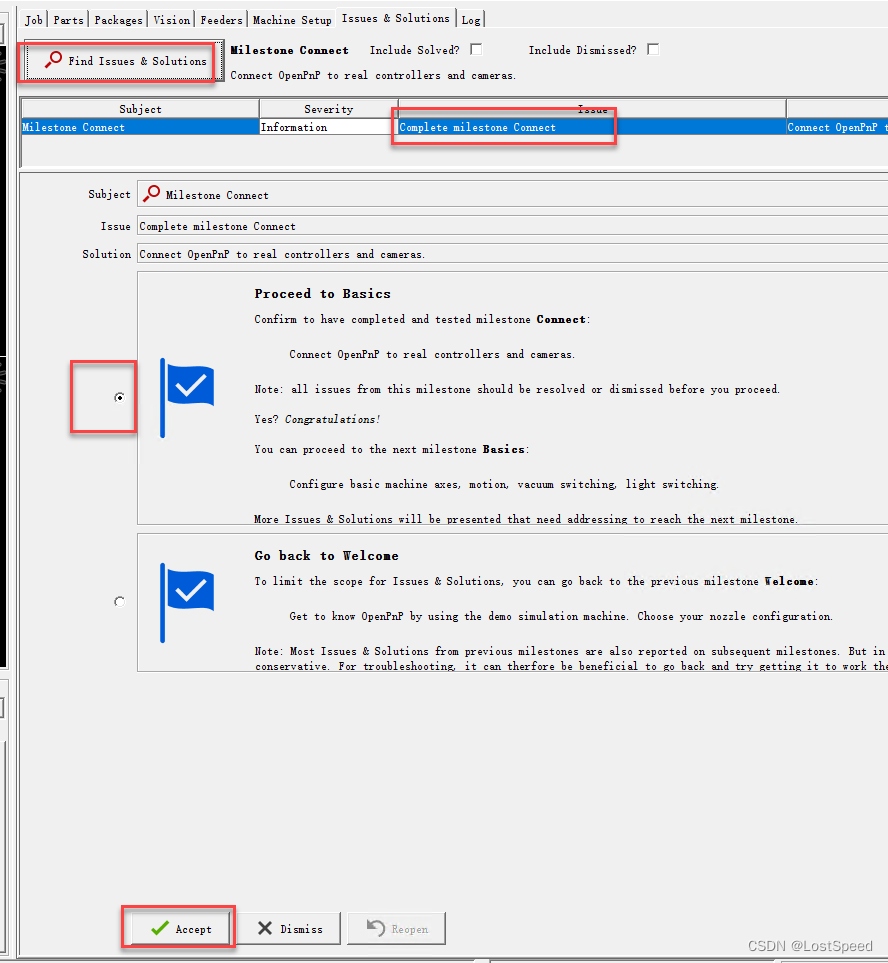Switch to the Job tab

(33, 17)
